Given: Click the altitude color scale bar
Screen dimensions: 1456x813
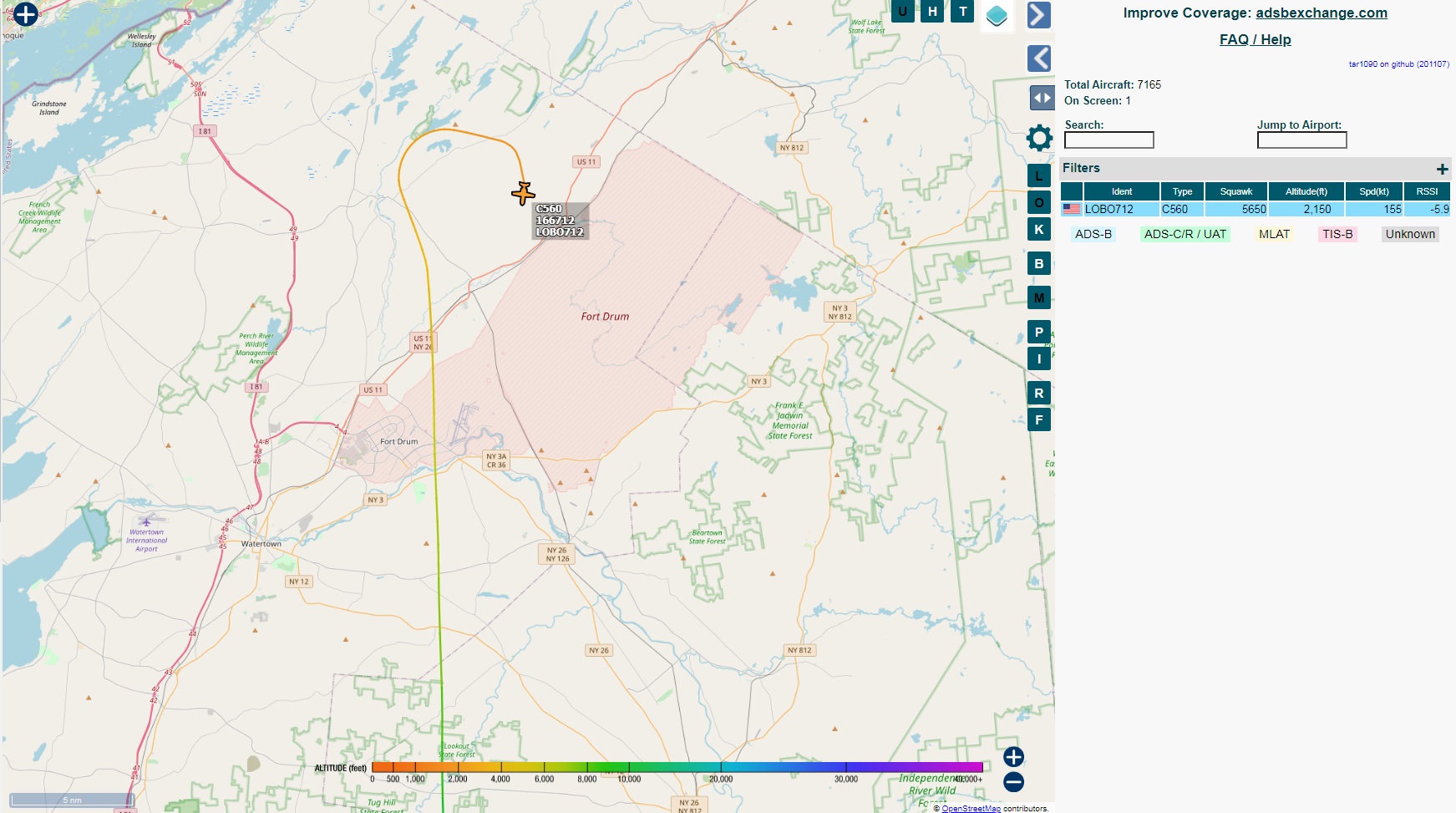Looking at the screenshot, I should [677, 766].
